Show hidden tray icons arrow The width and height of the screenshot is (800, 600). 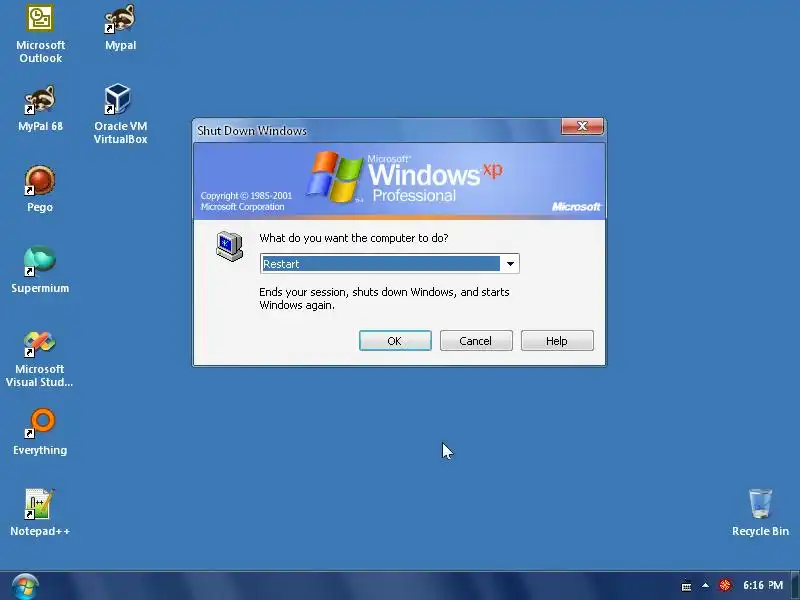(705, 586)
